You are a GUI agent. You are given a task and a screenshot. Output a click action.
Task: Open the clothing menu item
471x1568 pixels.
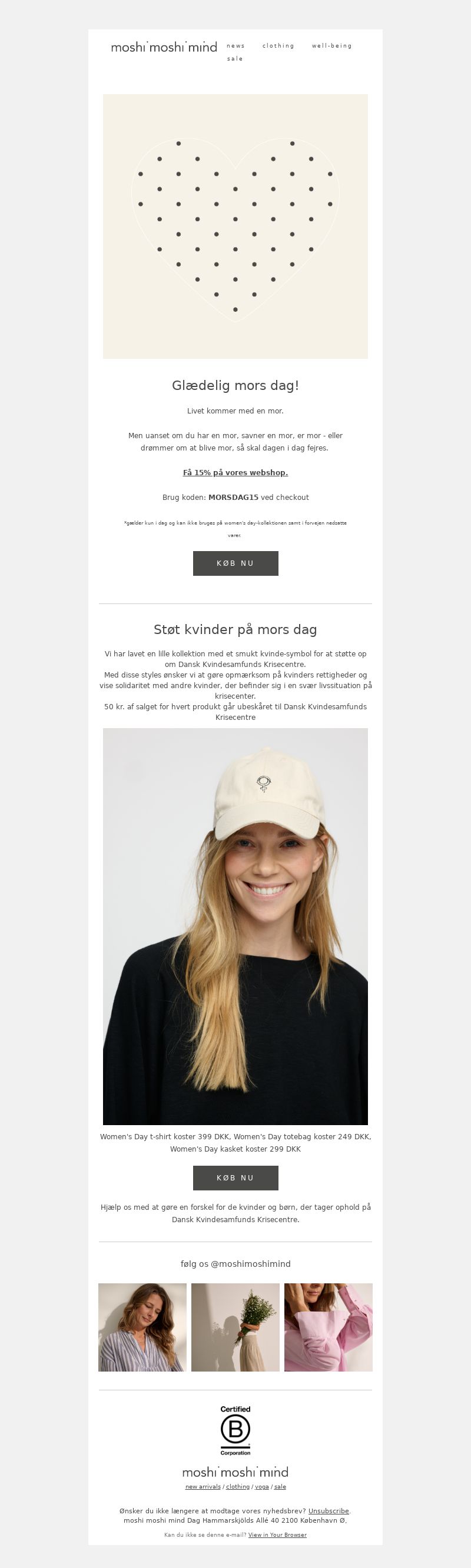pyautogui.click(x=278, y=46)
